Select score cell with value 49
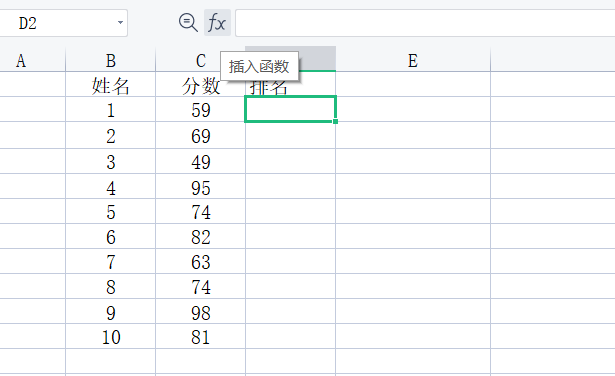Image resolution: width=615 pixels, height=376 pixels. click(200, 161)
